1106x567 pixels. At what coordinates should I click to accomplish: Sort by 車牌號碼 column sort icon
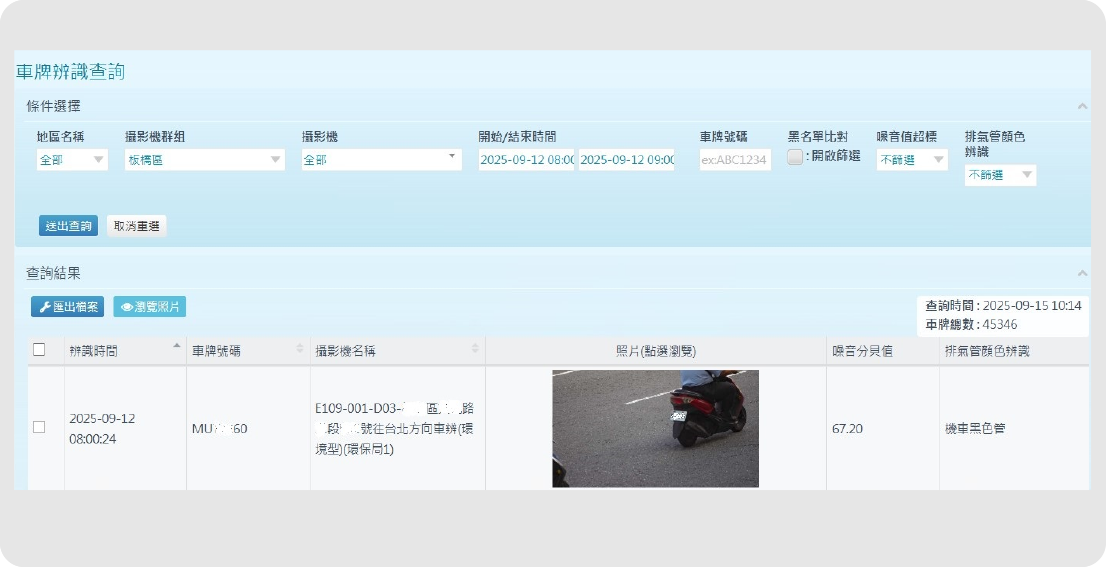pyautogui.click(x=300, y=349)
